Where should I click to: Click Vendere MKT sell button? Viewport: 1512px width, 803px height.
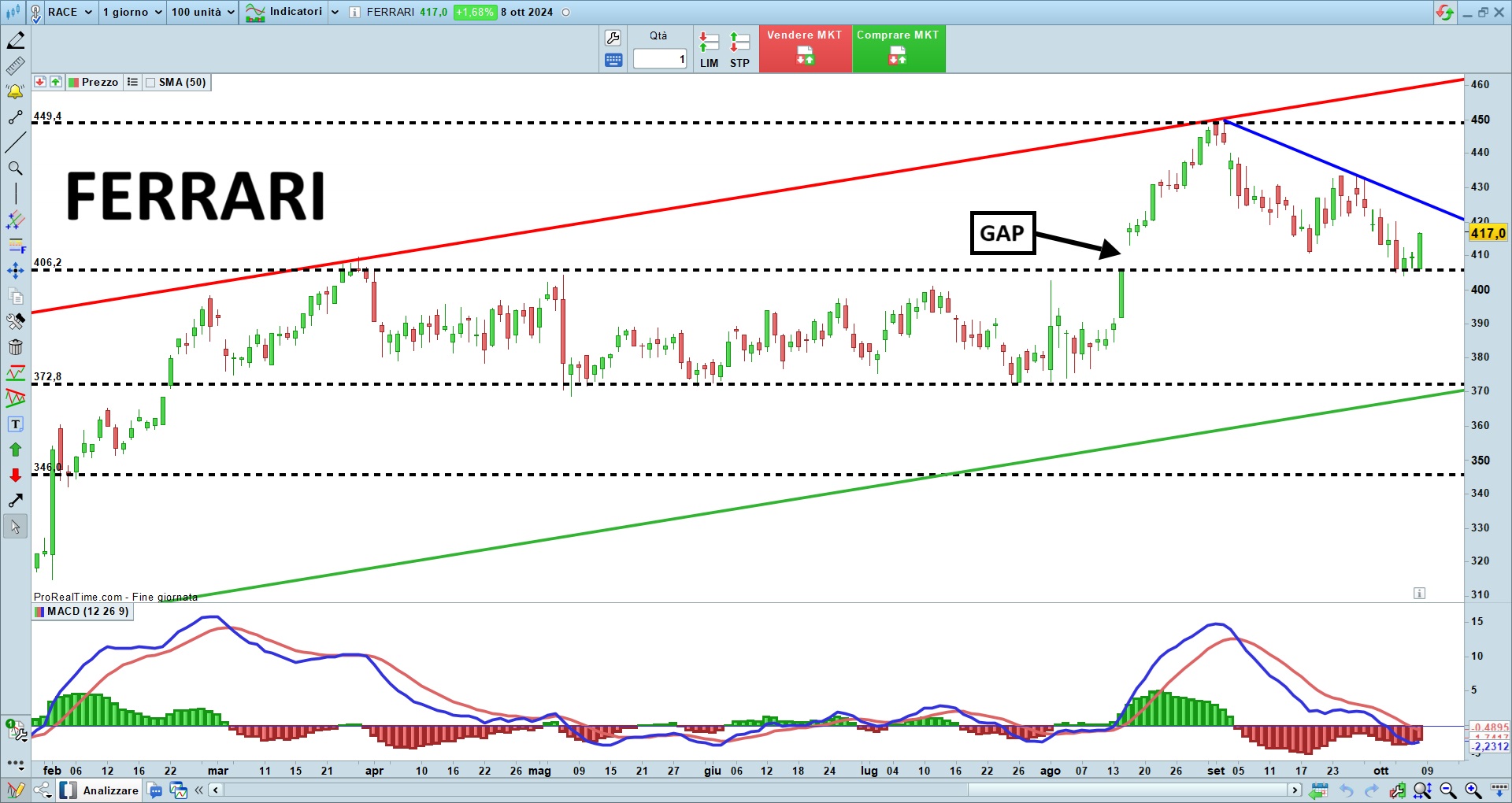pos(805,49)
